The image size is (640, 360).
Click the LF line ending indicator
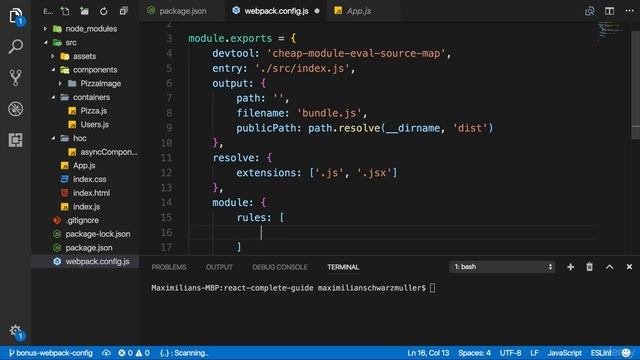[x=534, y=353]
